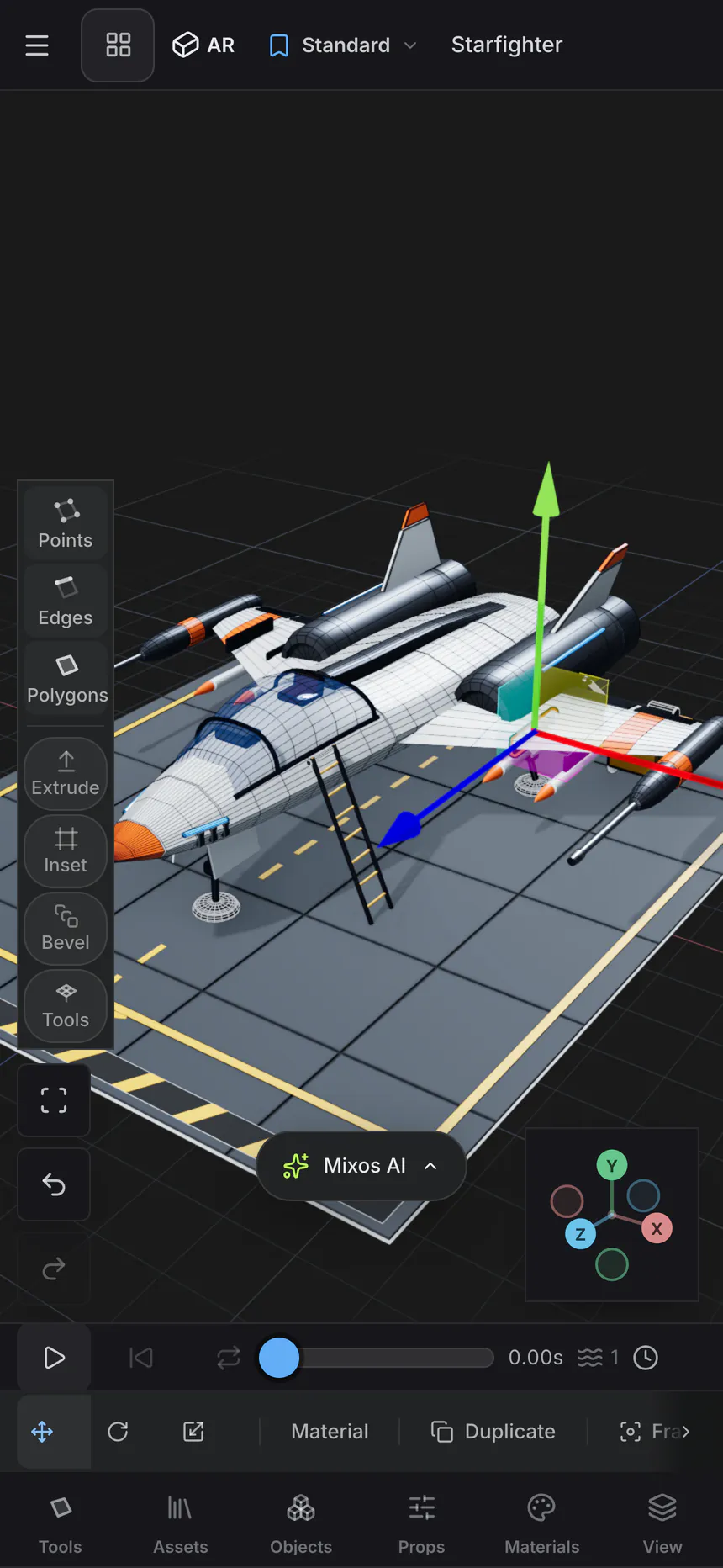Expand the Mixos AI panel
Image resolution: width=723 pixels, height=1568 pixels.
361,1166
